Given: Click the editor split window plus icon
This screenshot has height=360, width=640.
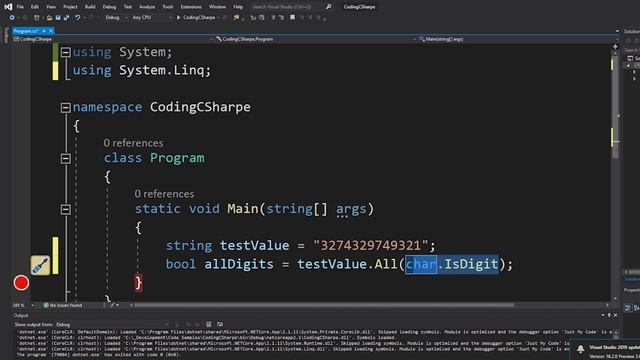Looking at the screenshot, I should 615,47.
